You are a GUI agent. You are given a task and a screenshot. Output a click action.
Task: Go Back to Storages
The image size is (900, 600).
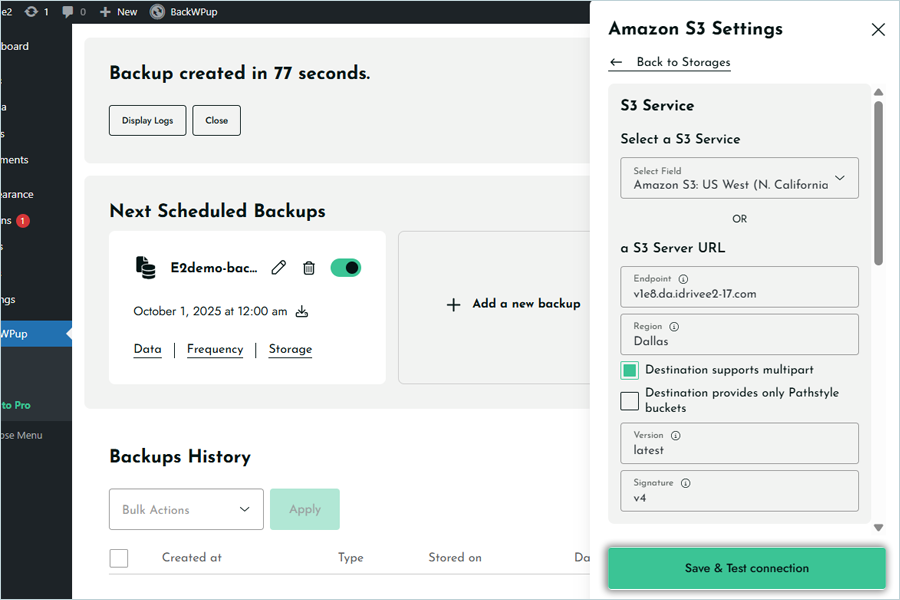682,62
